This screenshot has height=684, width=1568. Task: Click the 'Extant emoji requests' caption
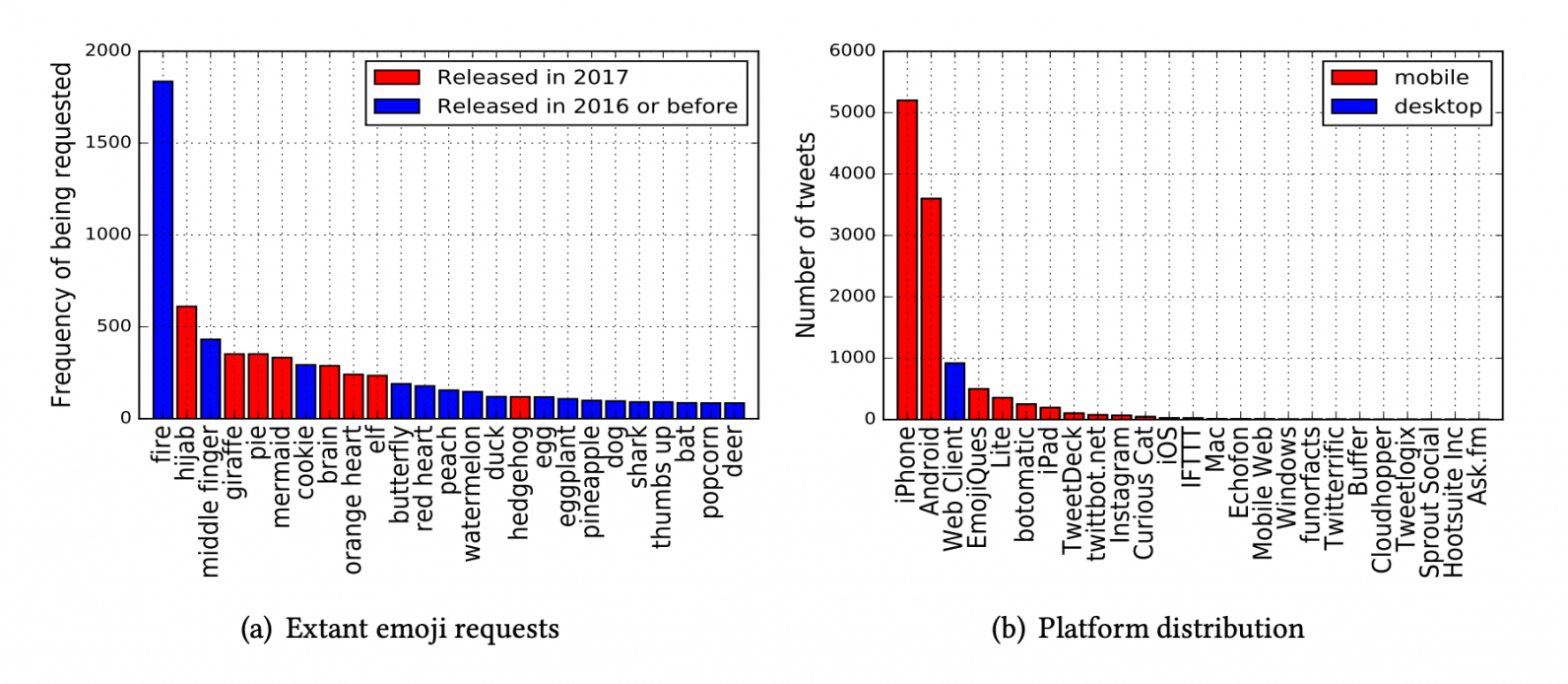400,629
